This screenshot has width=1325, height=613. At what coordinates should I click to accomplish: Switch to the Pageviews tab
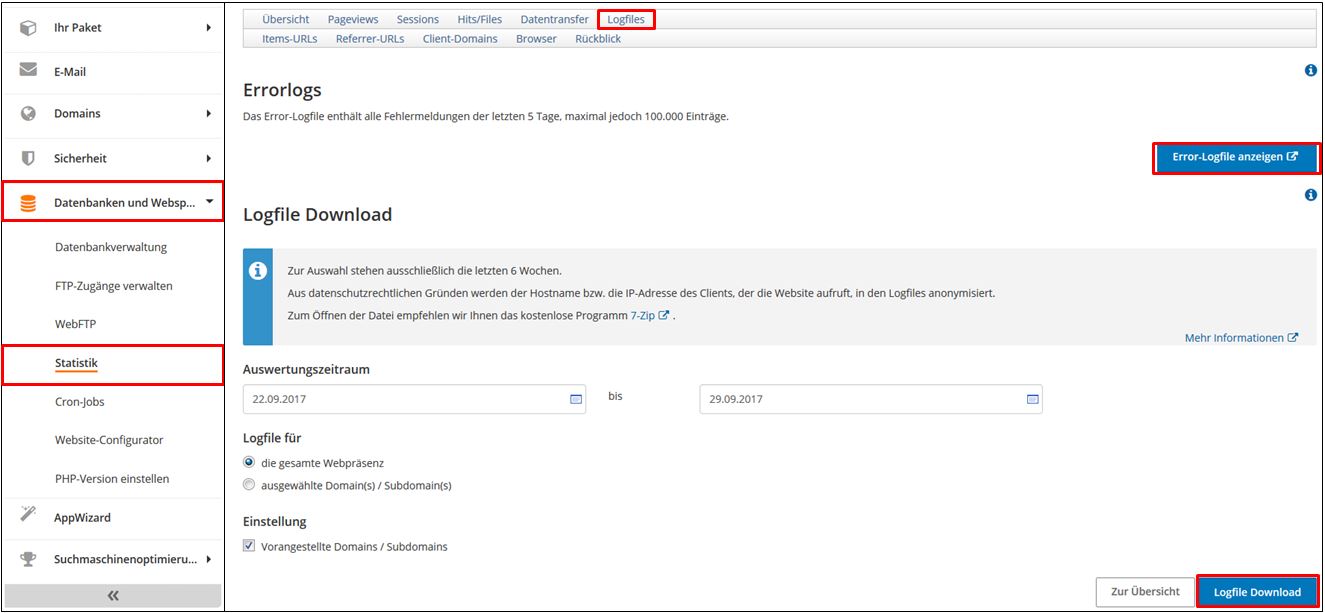[x=352, y=19]
